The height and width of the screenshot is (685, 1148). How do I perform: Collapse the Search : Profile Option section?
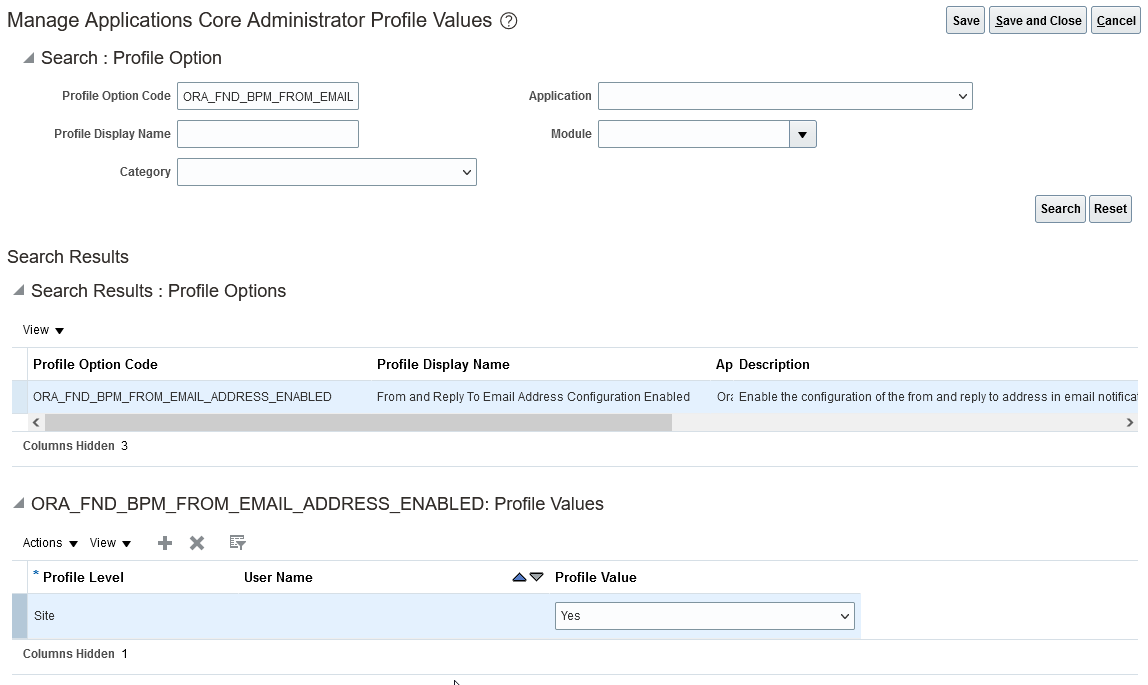pyautogui.click(x=28, y=58)
